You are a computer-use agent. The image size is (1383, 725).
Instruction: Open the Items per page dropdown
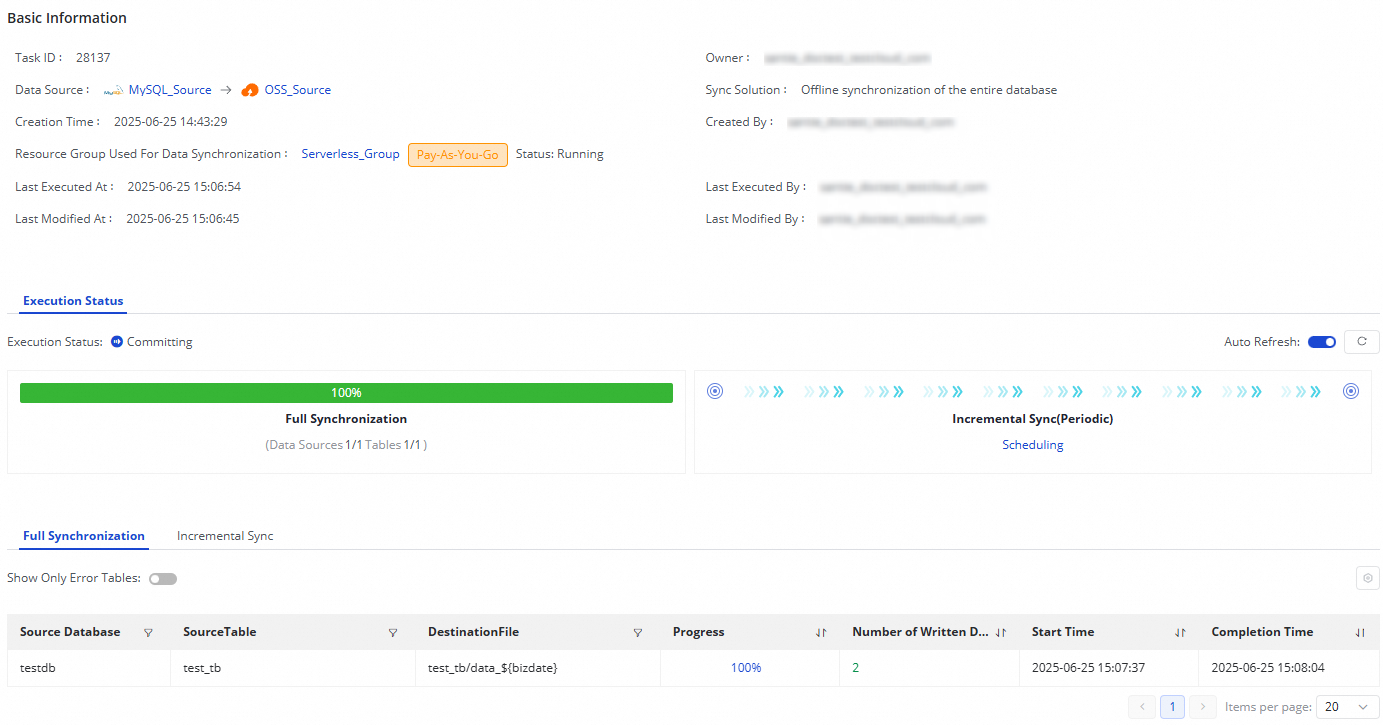click(1348, 707)
